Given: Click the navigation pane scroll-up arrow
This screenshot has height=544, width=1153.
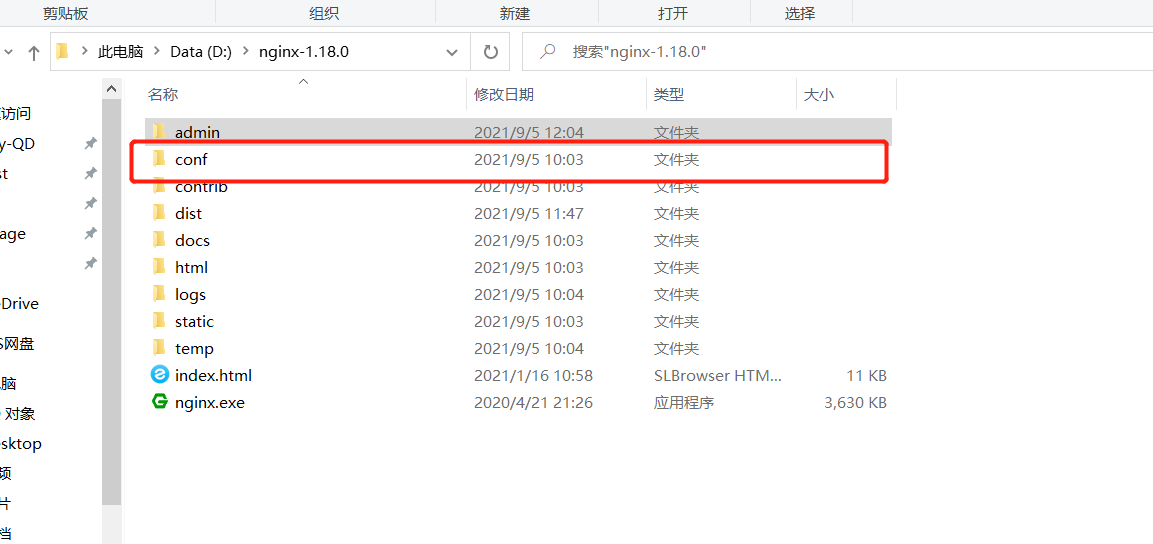Looking at the screenshot, I should [111, 89].
